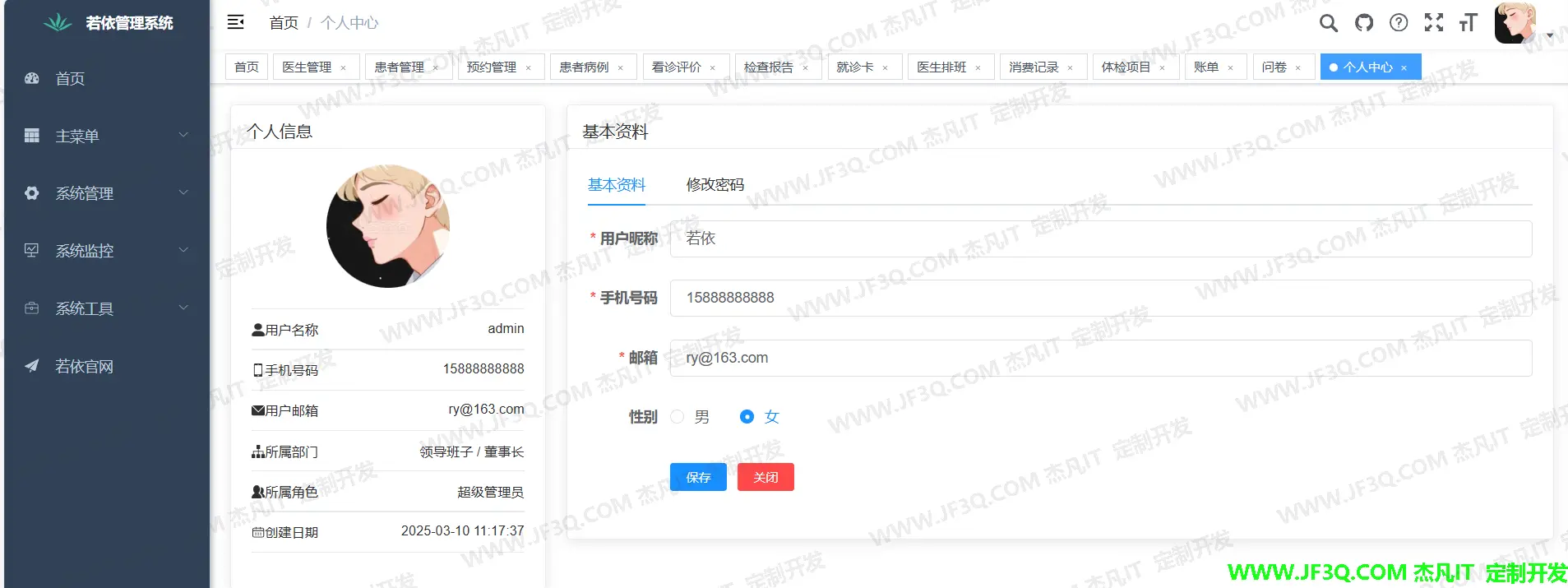
Task: Open the GitHub source icon
Action: click(x=1364, y=23)
